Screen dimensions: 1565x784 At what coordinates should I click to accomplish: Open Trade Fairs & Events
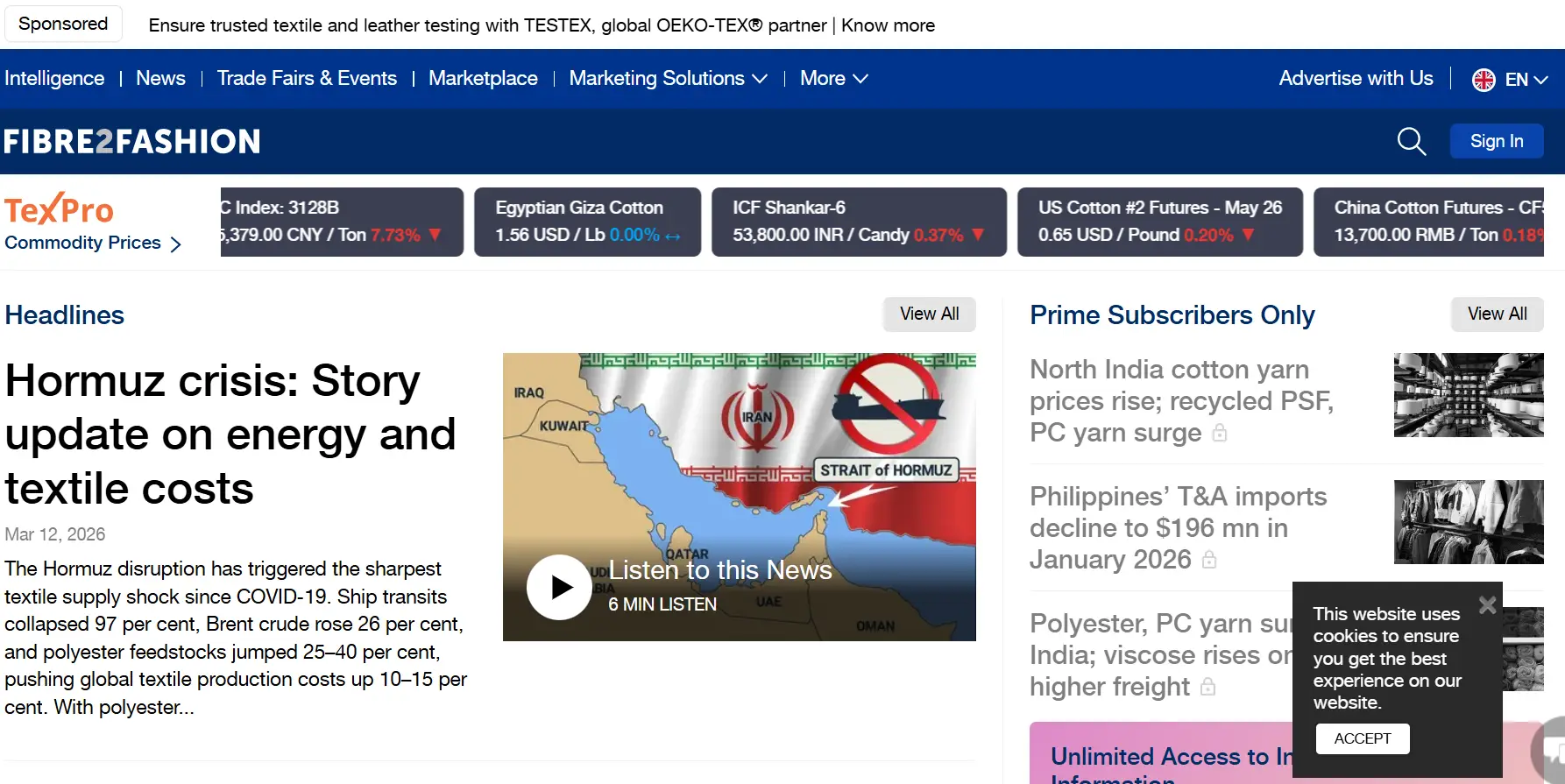(307, 78)
